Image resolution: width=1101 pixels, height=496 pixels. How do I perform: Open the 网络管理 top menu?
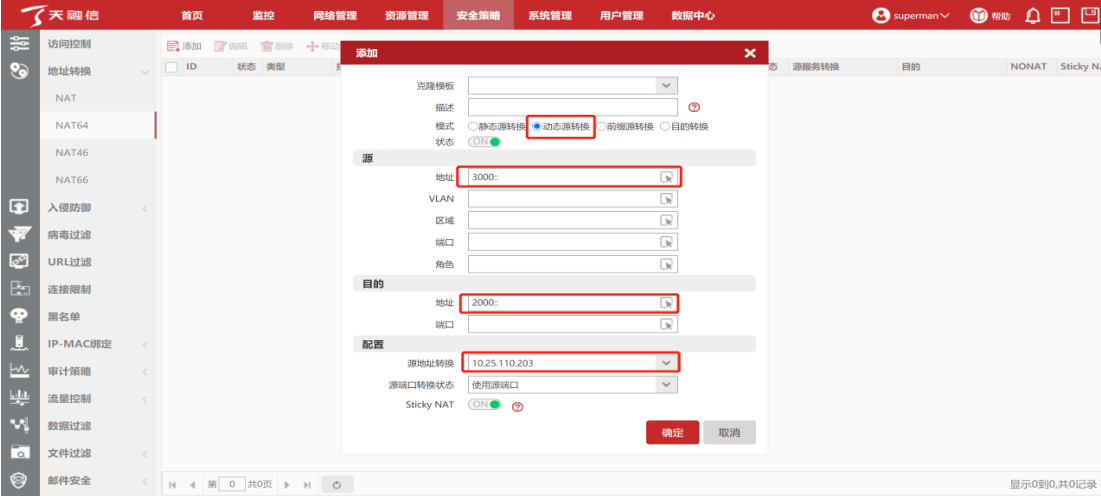tap(335, 15)
